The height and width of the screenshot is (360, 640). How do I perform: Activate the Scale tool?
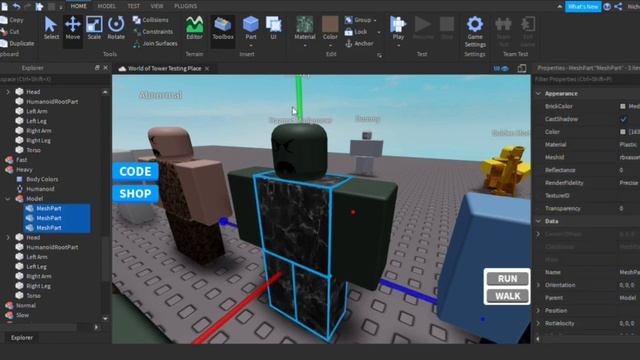tap(94, 28)
